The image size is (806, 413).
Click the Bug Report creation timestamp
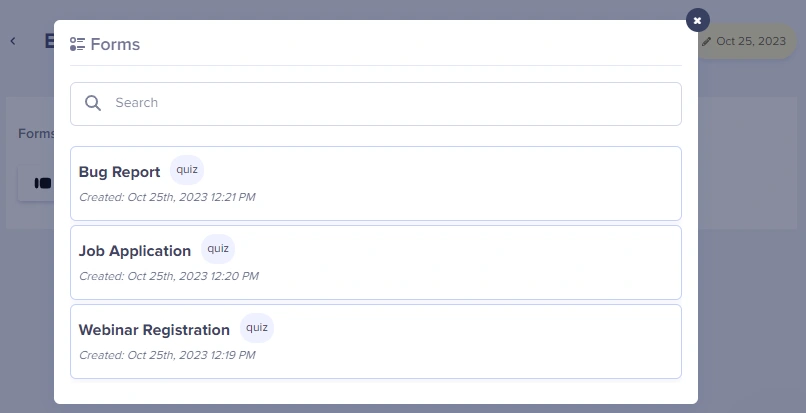pos(167,197)
